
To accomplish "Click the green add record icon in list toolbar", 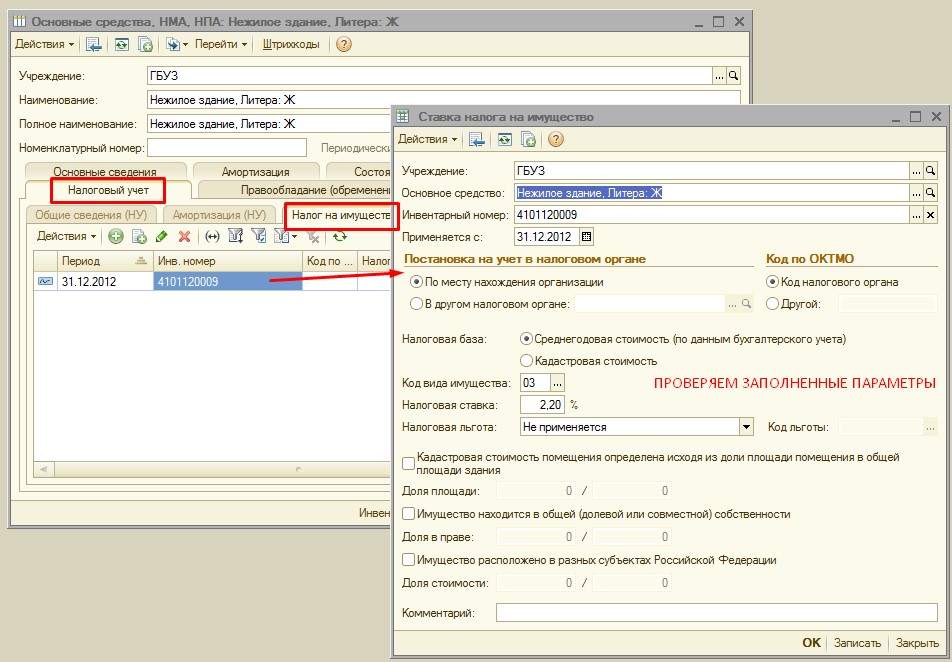I will [x=116, y=236].
